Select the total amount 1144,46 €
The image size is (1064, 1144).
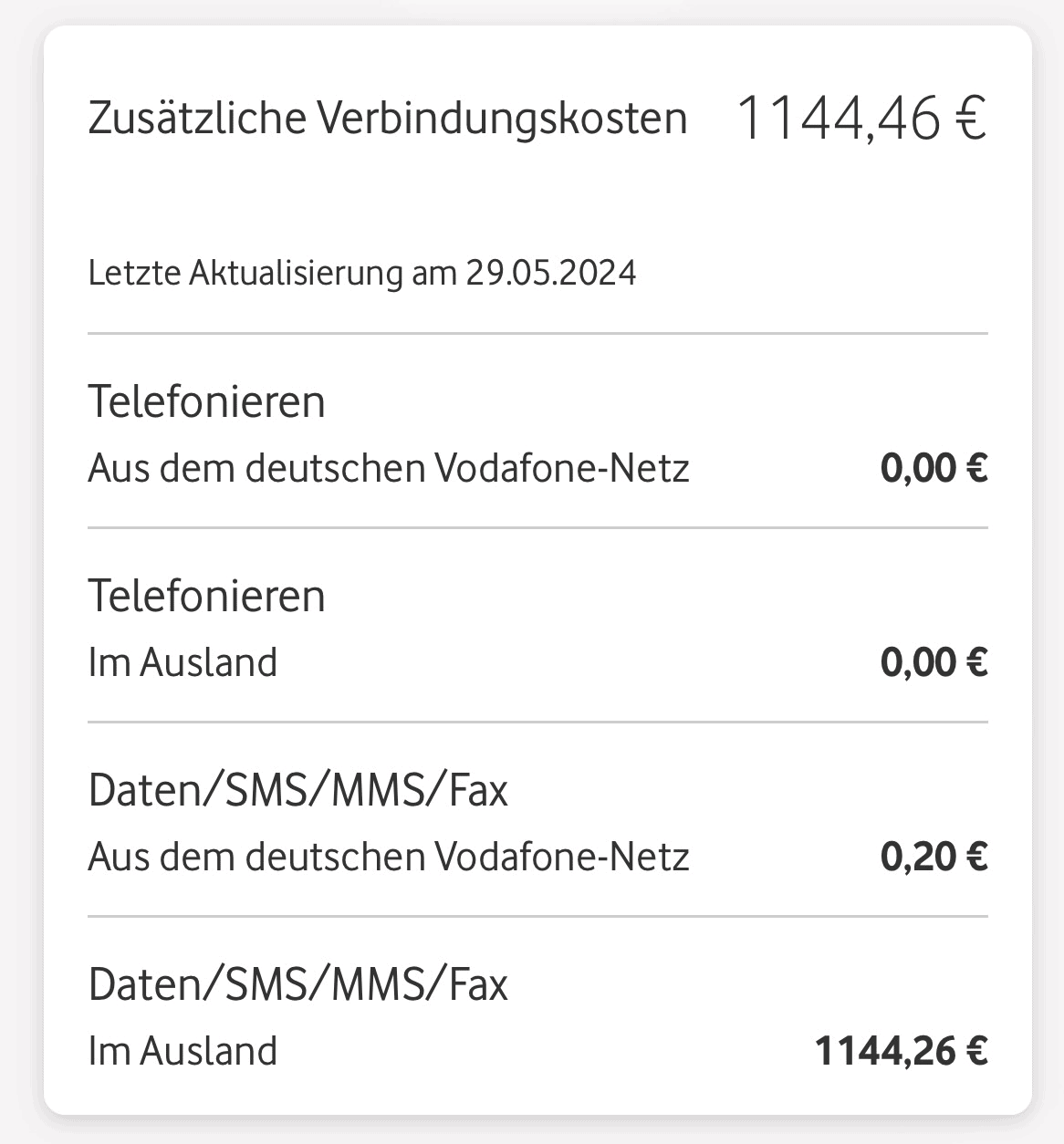(860, 119)
